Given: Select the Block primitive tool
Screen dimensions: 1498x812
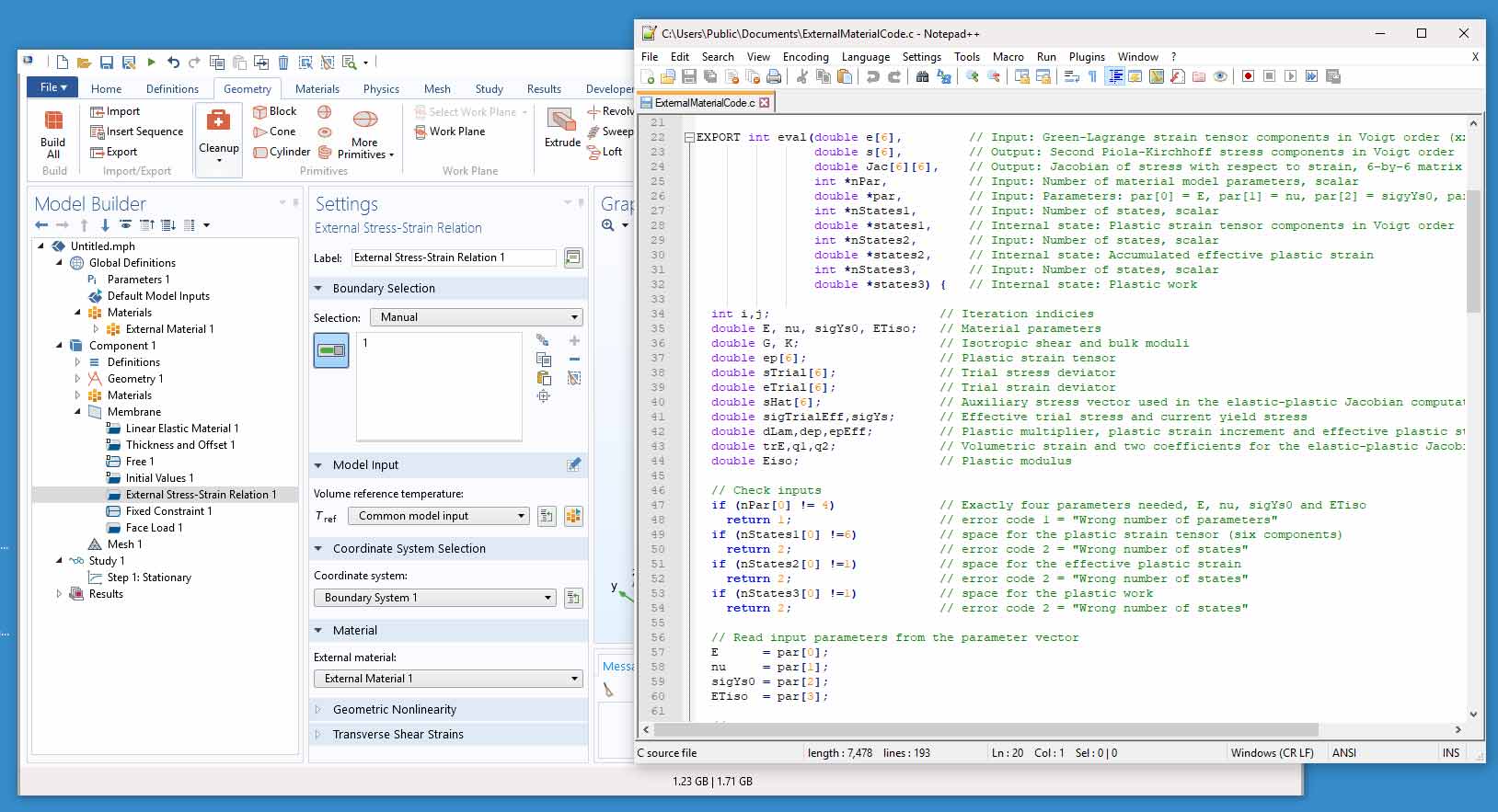Looking at the screenshot, I should [274, 111].
